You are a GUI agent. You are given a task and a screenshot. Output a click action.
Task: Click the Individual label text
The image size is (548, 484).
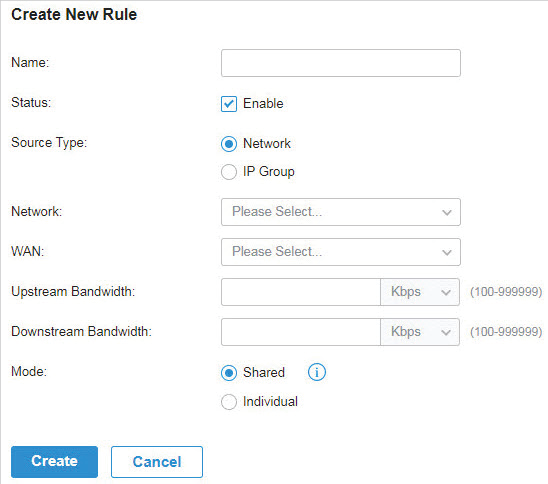click(x=270, y=401)
